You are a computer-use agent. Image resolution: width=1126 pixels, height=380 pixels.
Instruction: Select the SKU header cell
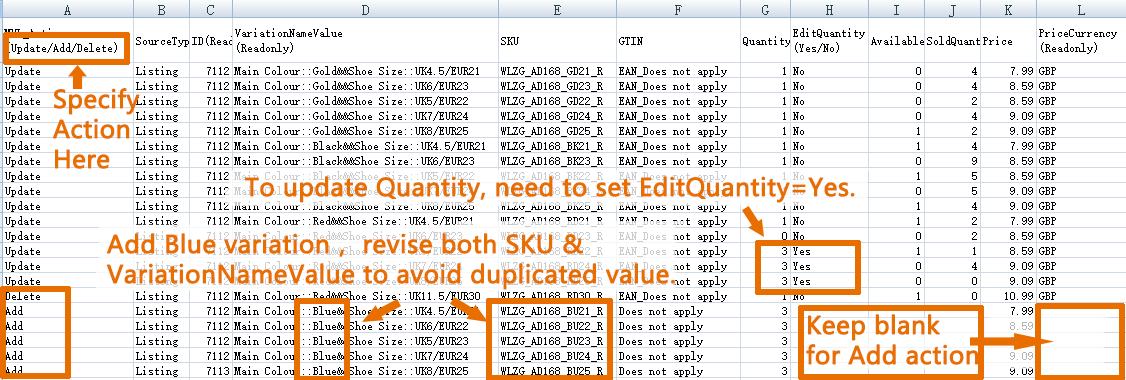(556, 41)
